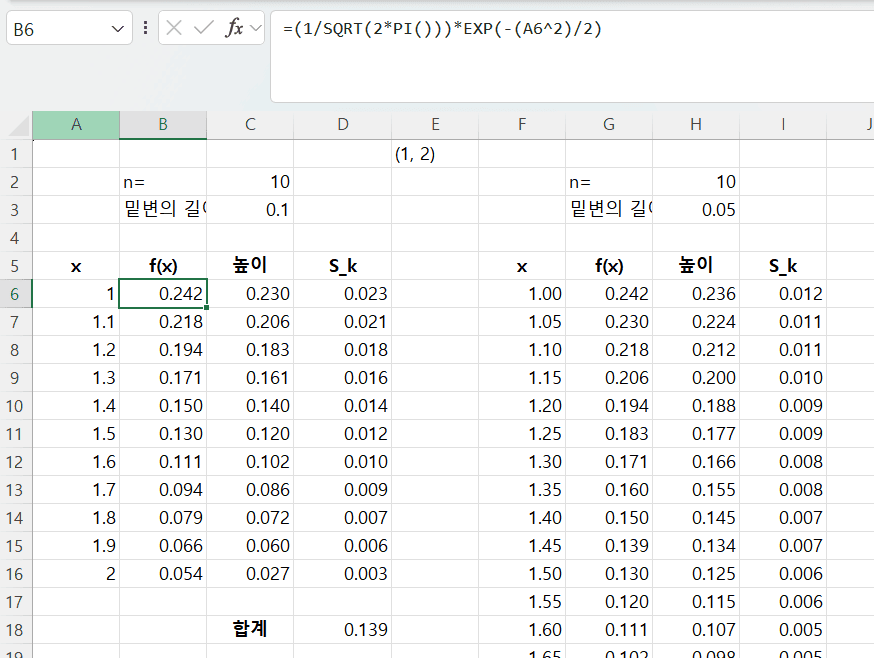Select row 18 header
The width and height of the screenshot is (874, 658).
click(x=15, y=630)
